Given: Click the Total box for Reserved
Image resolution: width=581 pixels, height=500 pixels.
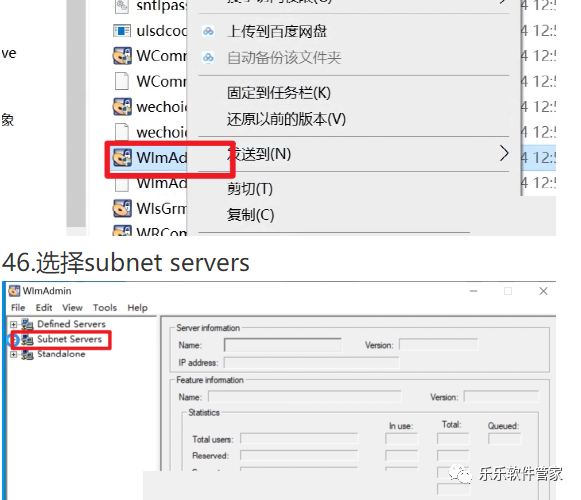Looking at the screenshot, I should (453, 456).
